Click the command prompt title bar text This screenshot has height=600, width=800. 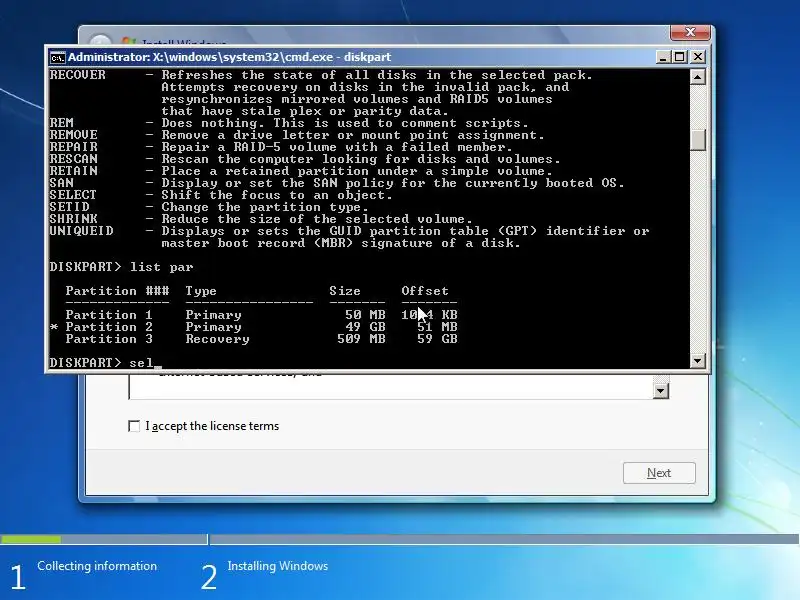pos(230,57)
